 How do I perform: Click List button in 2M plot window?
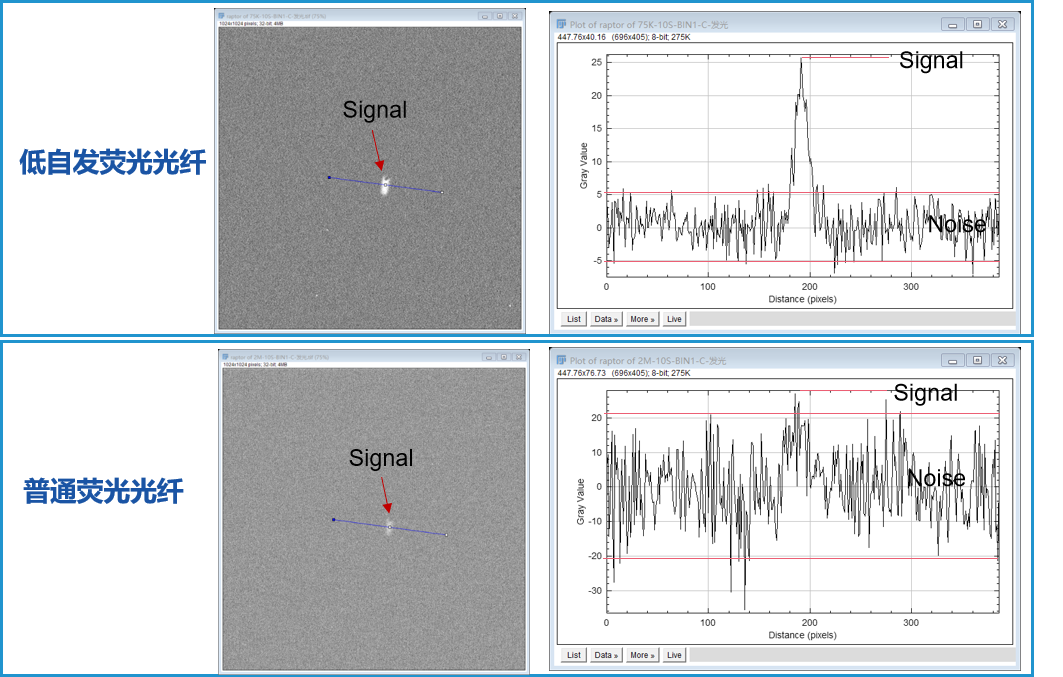[574, 655]
